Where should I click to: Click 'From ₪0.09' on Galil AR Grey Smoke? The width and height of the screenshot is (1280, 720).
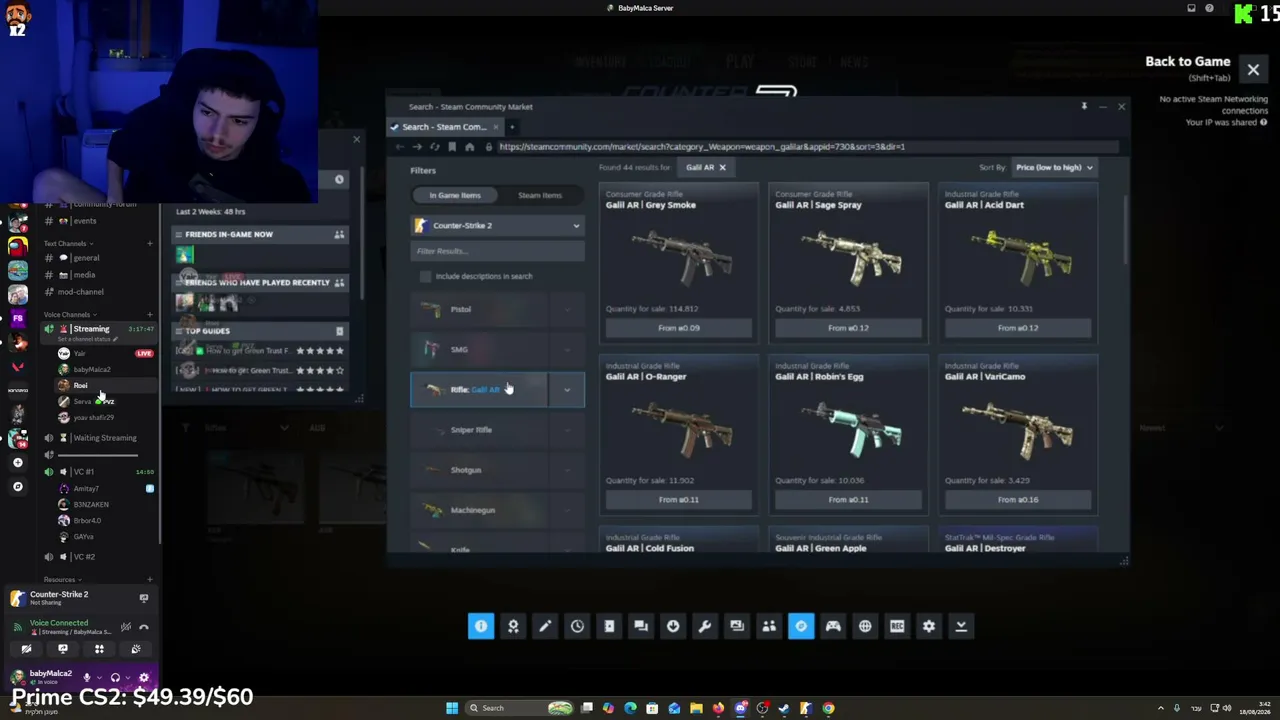679,328
